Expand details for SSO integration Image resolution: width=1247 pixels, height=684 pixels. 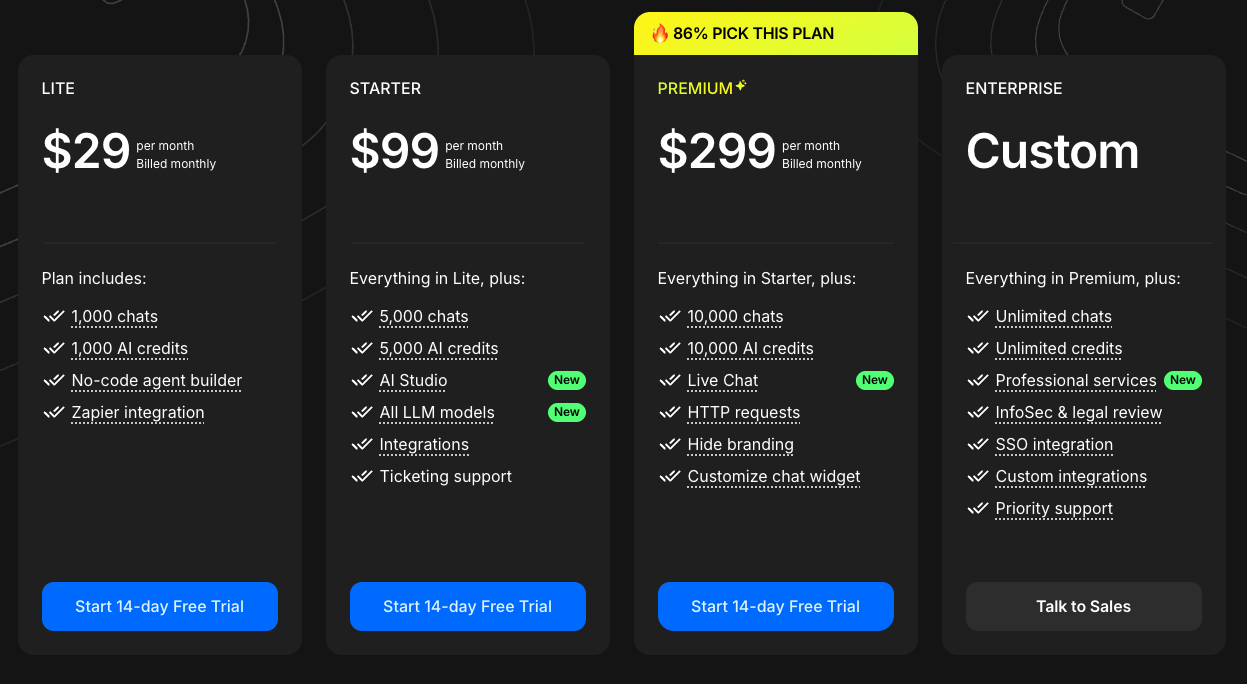(x=1054, y=444)
